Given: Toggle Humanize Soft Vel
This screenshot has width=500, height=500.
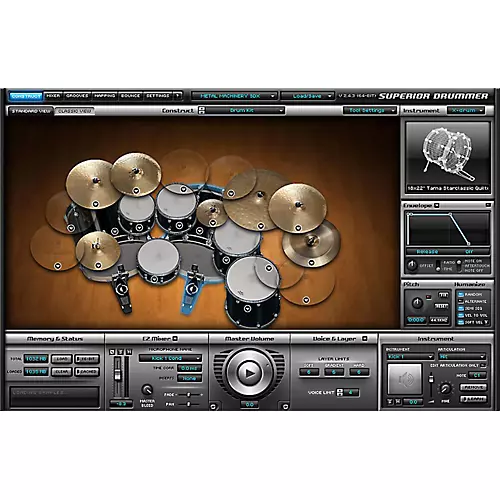Looking at the screenshot, I should pos(461,322).
